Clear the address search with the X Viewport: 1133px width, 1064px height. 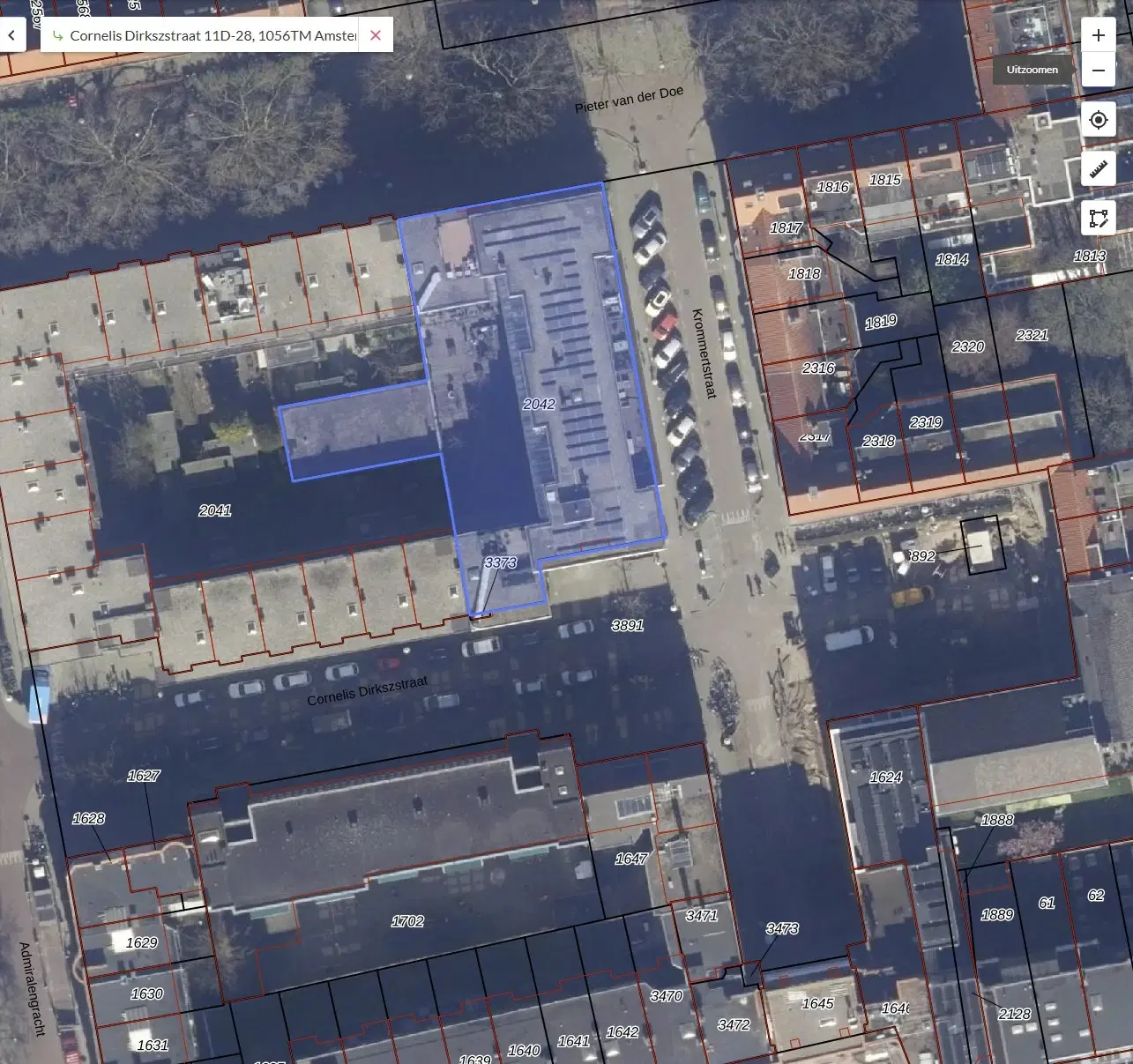[x=376, y=35]
